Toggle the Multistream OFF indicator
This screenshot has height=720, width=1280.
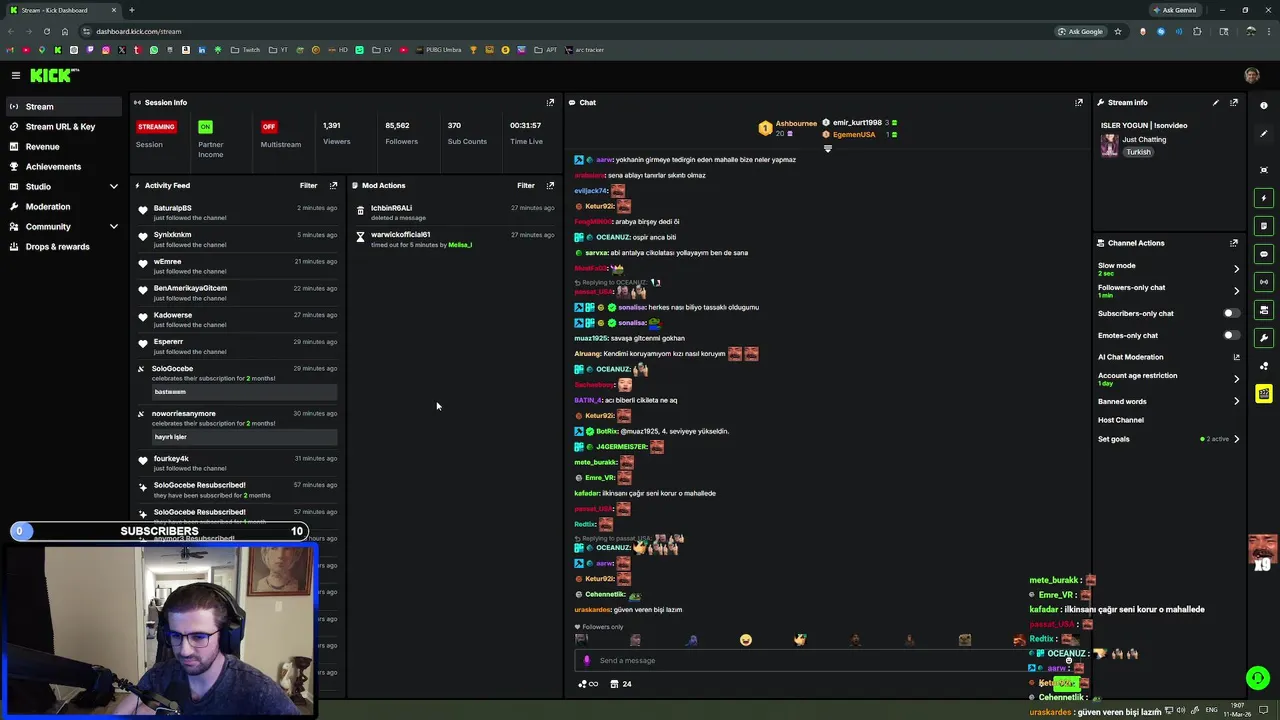coord(268,126)
